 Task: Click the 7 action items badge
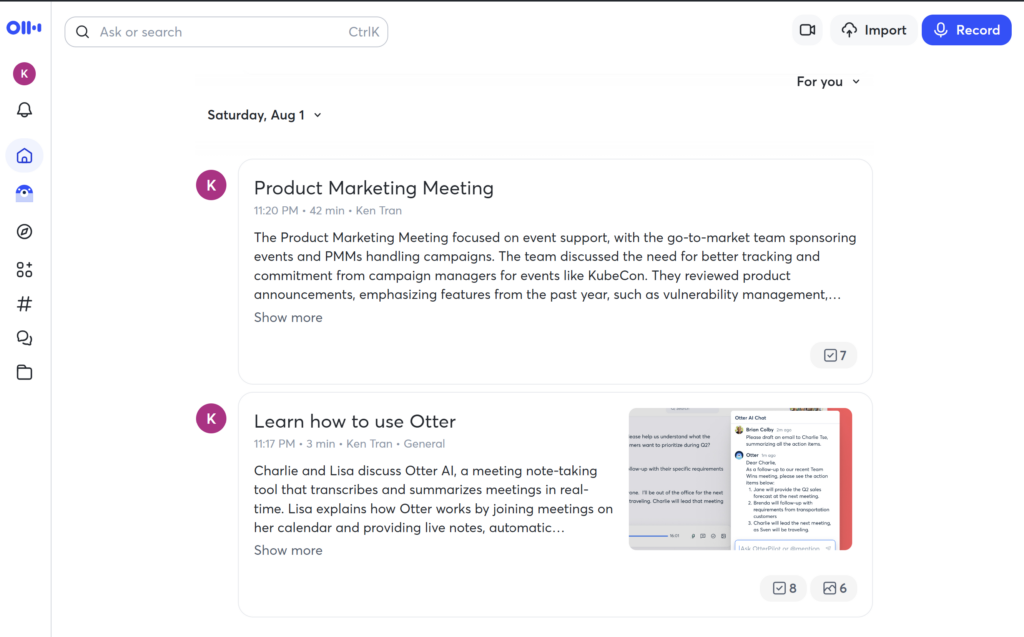click(834, 355)
